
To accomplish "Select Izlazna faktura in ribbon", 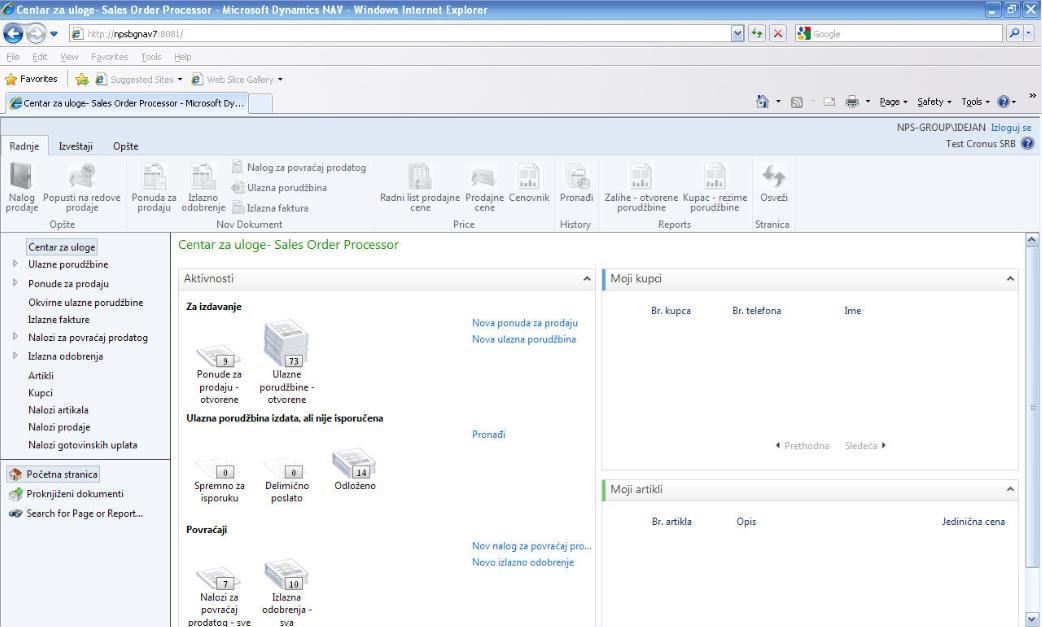I will pos(270,208).
